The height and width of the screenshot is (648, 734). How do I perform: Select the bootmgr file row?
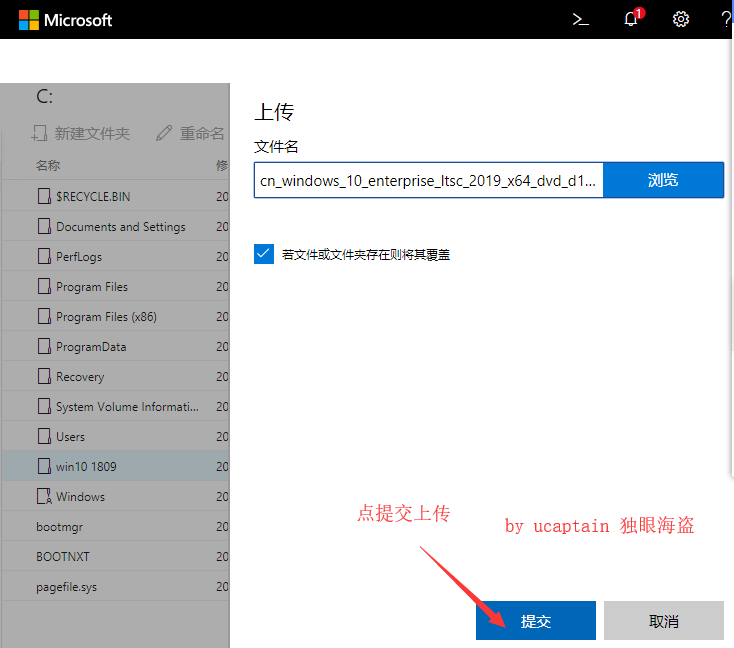(x=115, y=526)
